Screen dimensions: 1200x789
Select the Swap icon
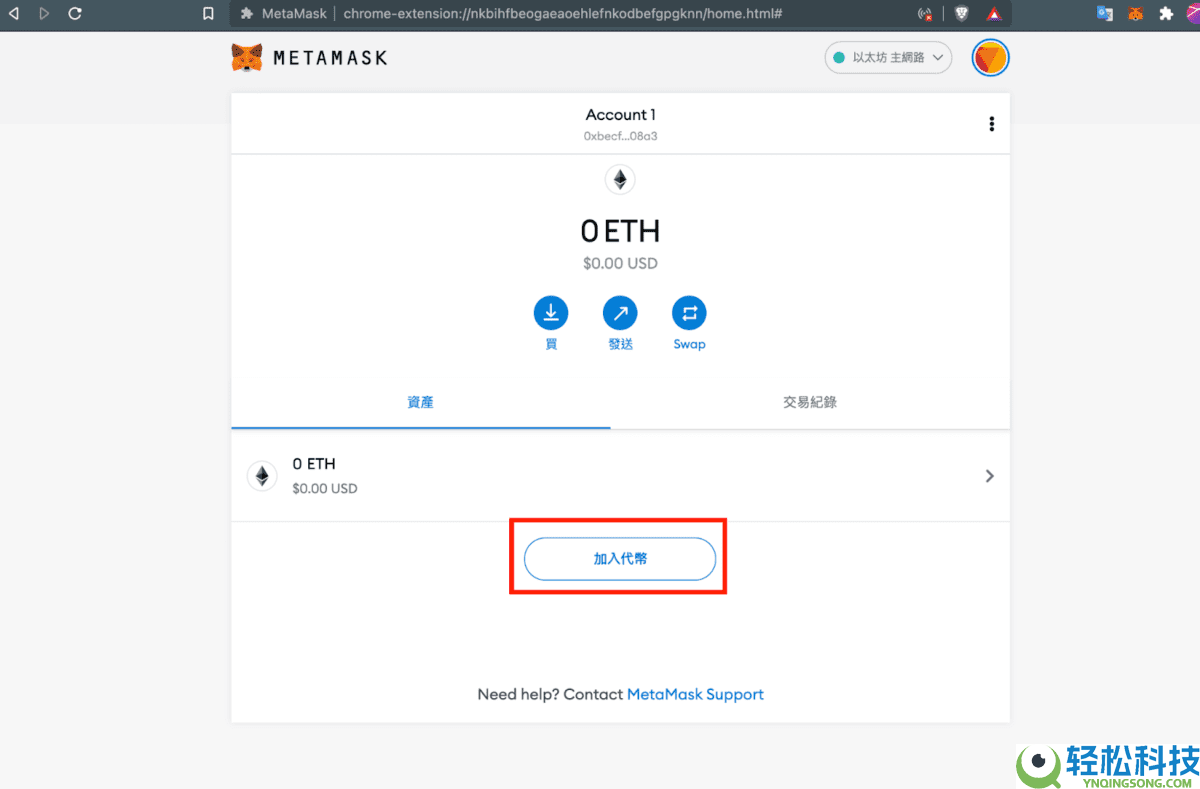click(x=689, y=312)
